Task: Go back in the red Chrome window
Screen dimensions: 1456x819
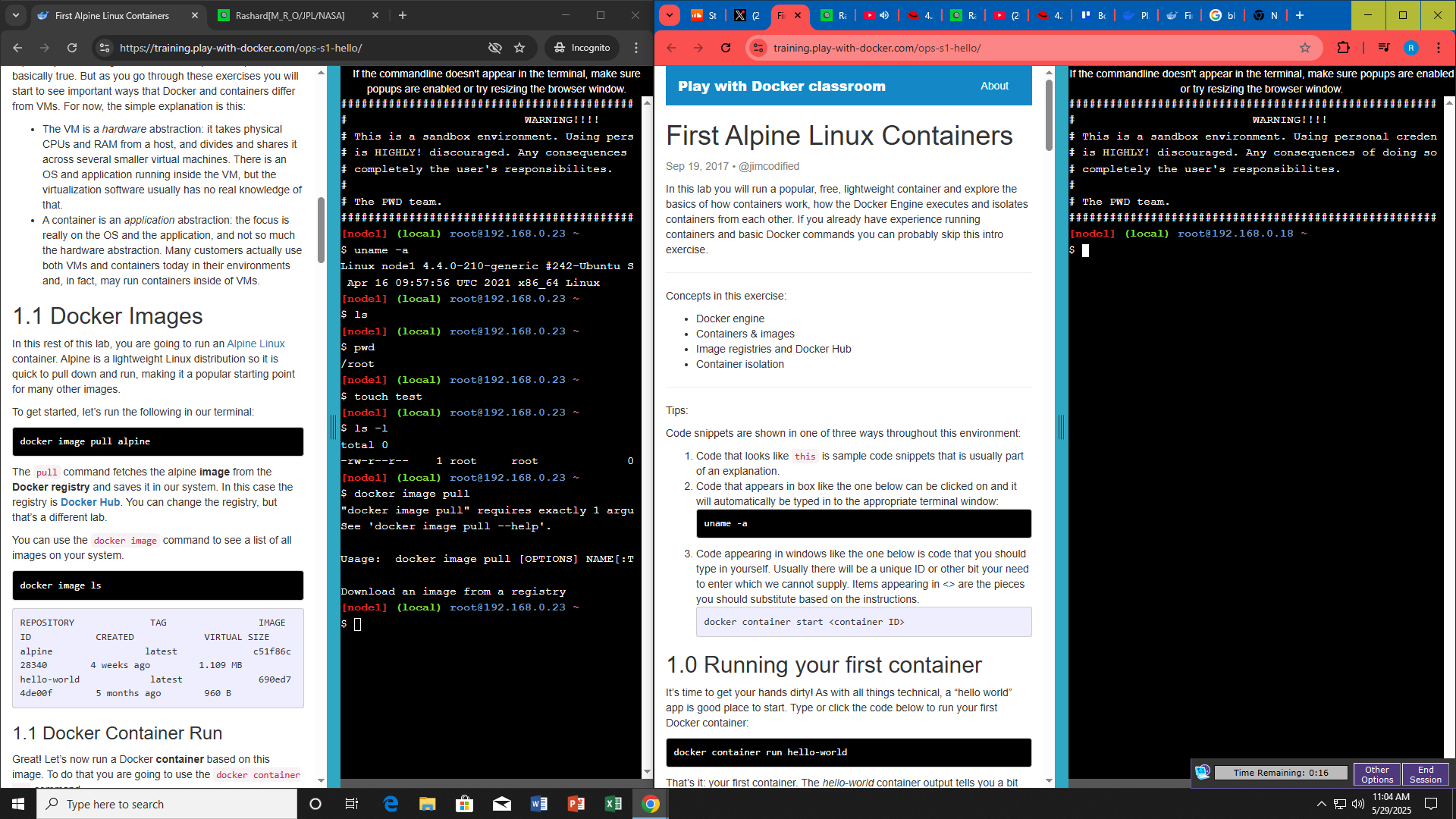Action: pos(671,48)
